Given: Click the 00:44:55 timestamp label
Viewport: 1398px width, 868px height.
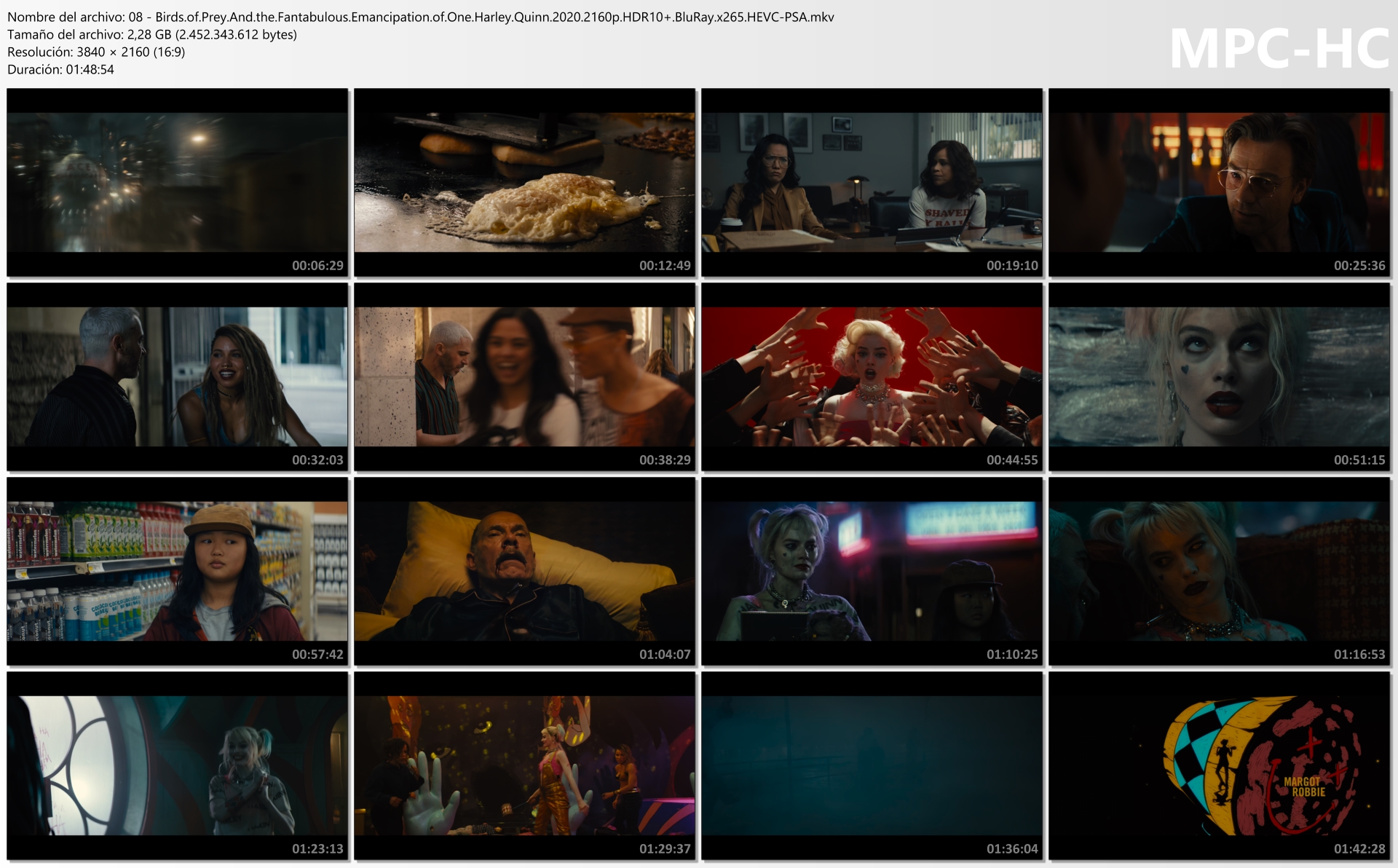Looking at the screenshot, I should pos(1012,460).
